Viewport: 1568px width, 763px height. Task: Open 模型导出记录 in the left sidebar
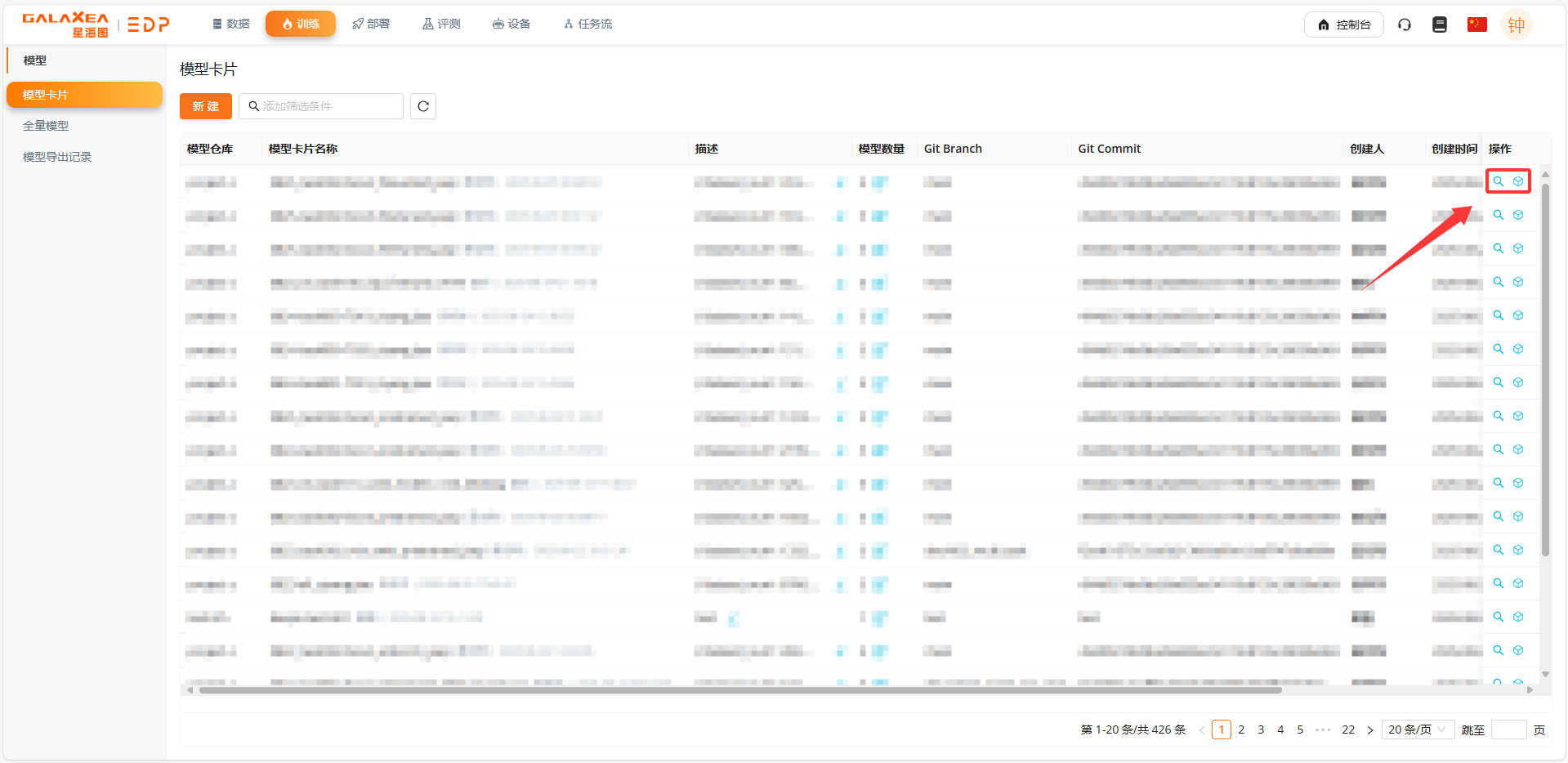click(57, 157)
